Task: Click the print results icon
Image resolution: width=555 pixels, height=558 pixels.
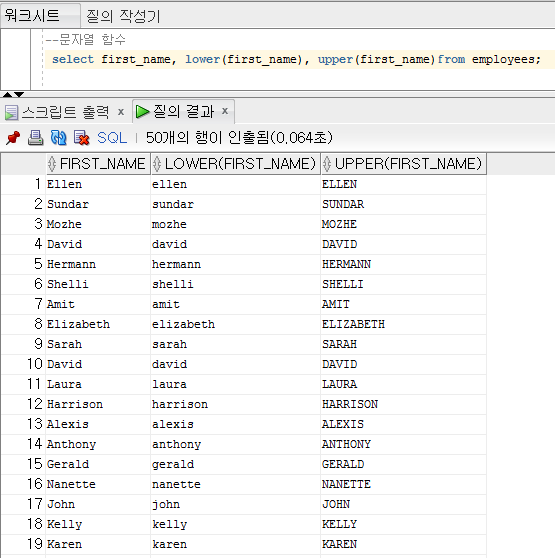Action: (36, 138)
